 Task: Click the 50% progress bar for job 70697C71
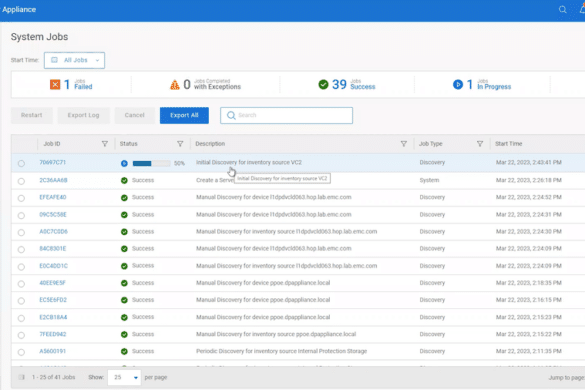151,163
